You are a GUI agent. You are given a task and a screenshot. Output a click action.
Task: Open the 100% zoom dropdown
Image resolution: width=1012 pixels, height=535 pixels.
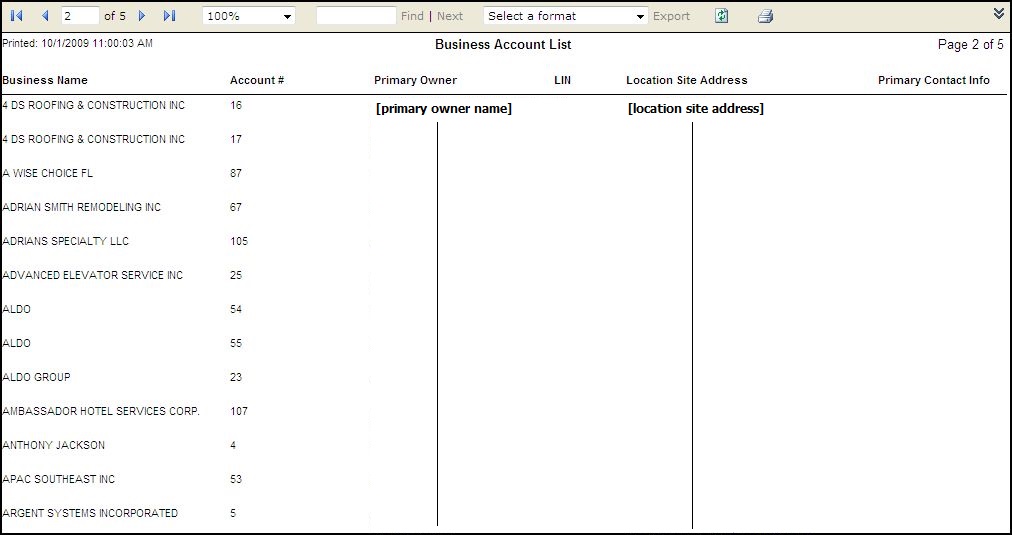point(249,16)
